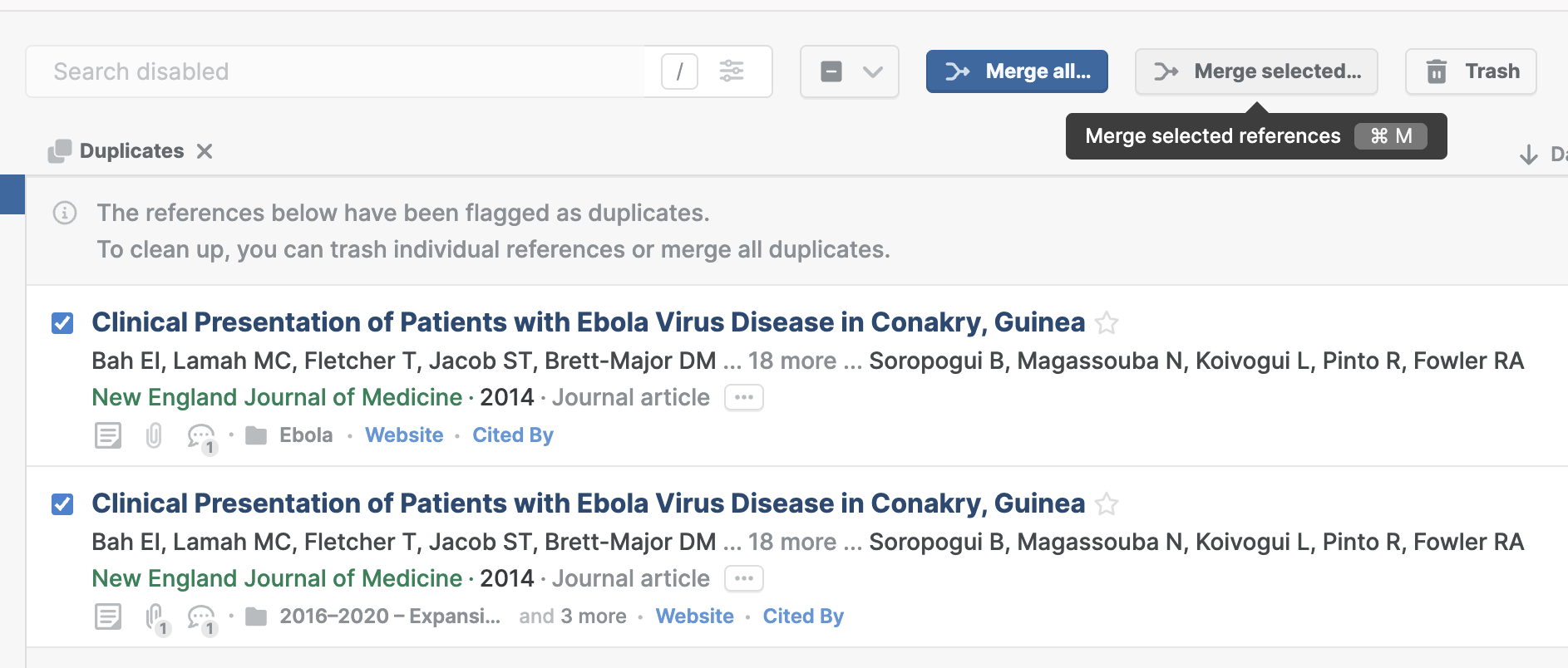Screen dimensions: 1568x668
Task: Open comments bubble of first reference
Action: coord(202,438)
